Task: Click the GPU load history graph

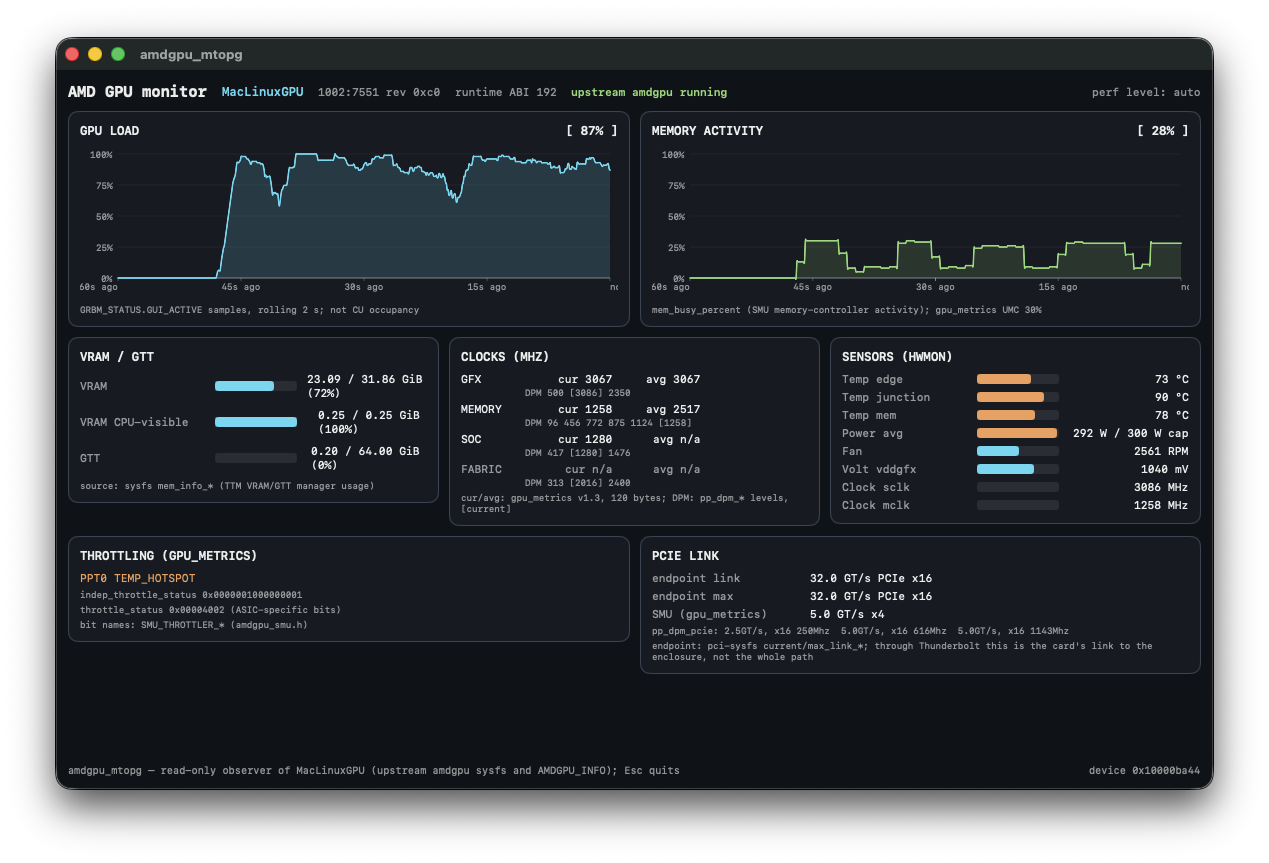Action: click(x=364, y=216)
